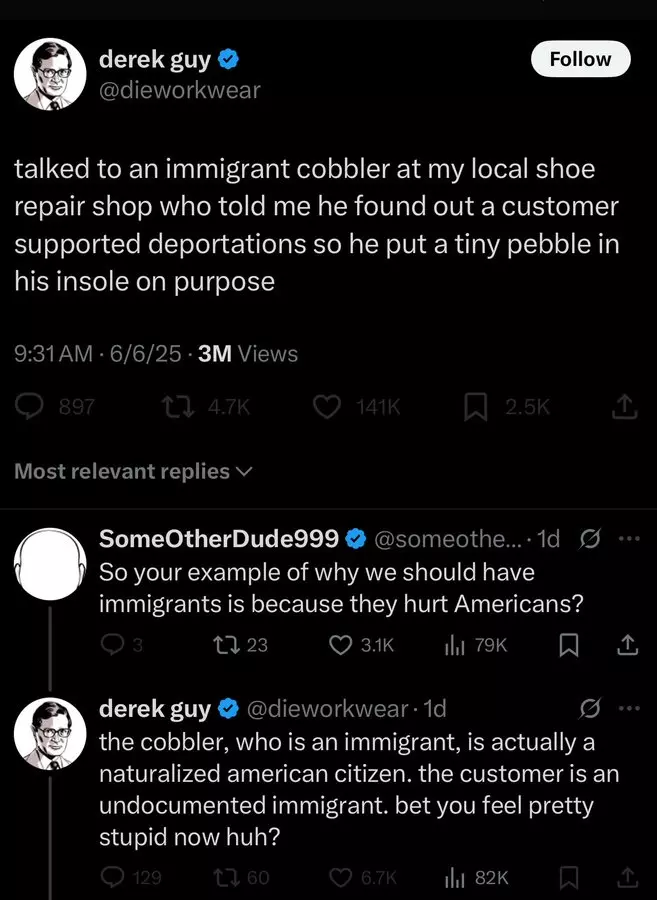657x900 pixels.
Task: Open the @dieworkwear handle link in reply
Action: pyautogui.click(x=327, y=709)
